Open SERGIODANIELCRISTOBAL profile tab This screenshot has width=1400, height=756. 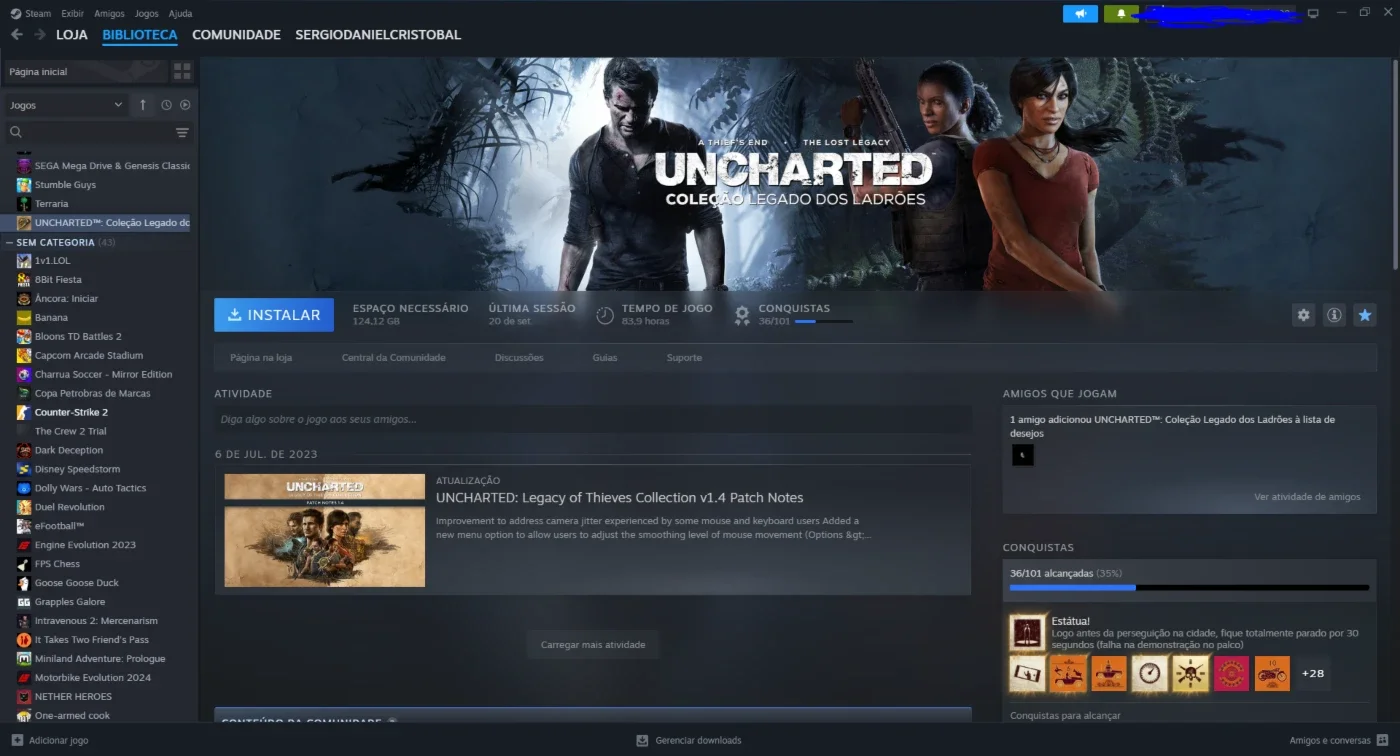(378, 35)
